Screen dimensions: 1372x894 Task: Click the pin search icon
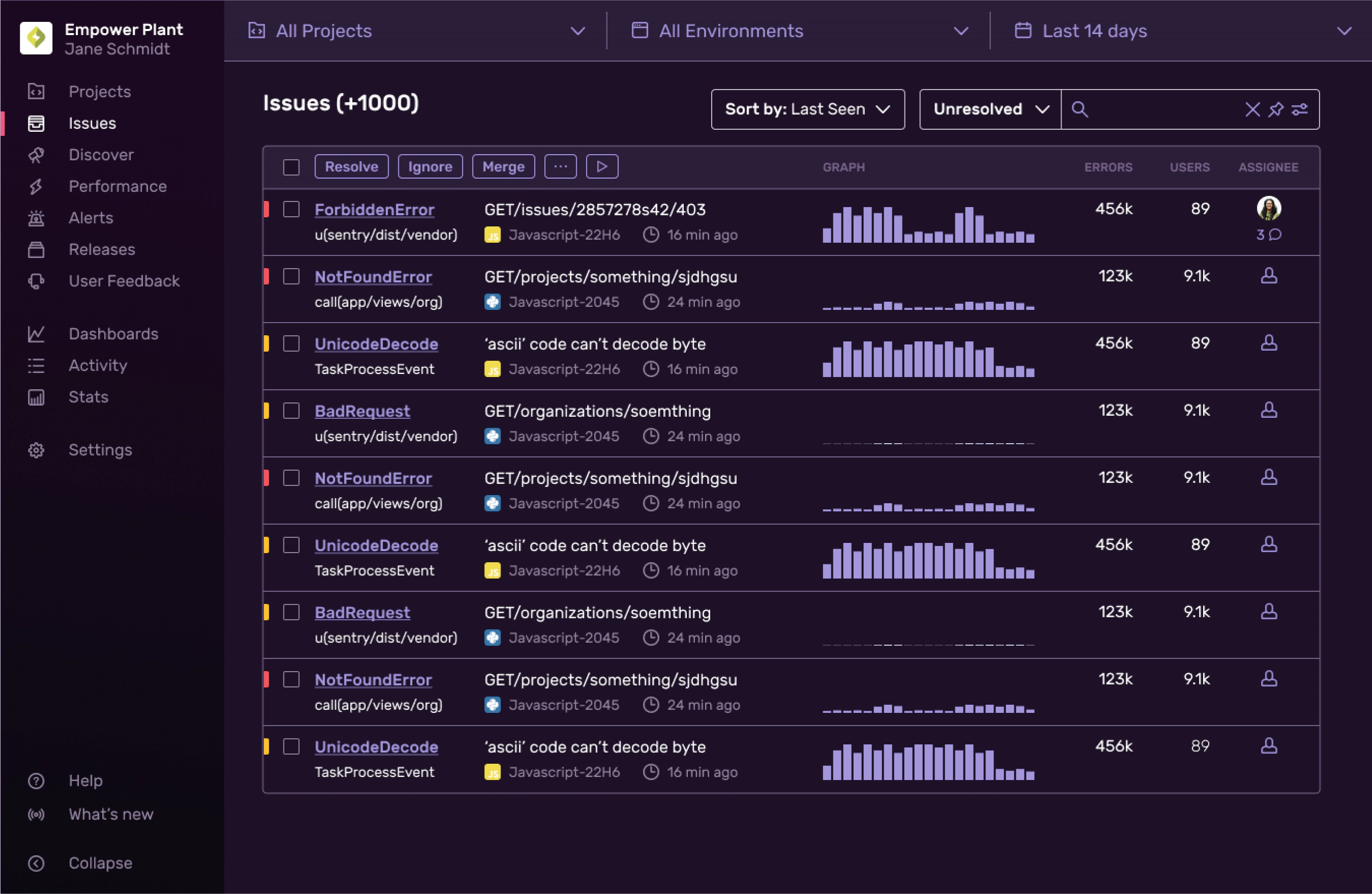(x=1276, y=109)
